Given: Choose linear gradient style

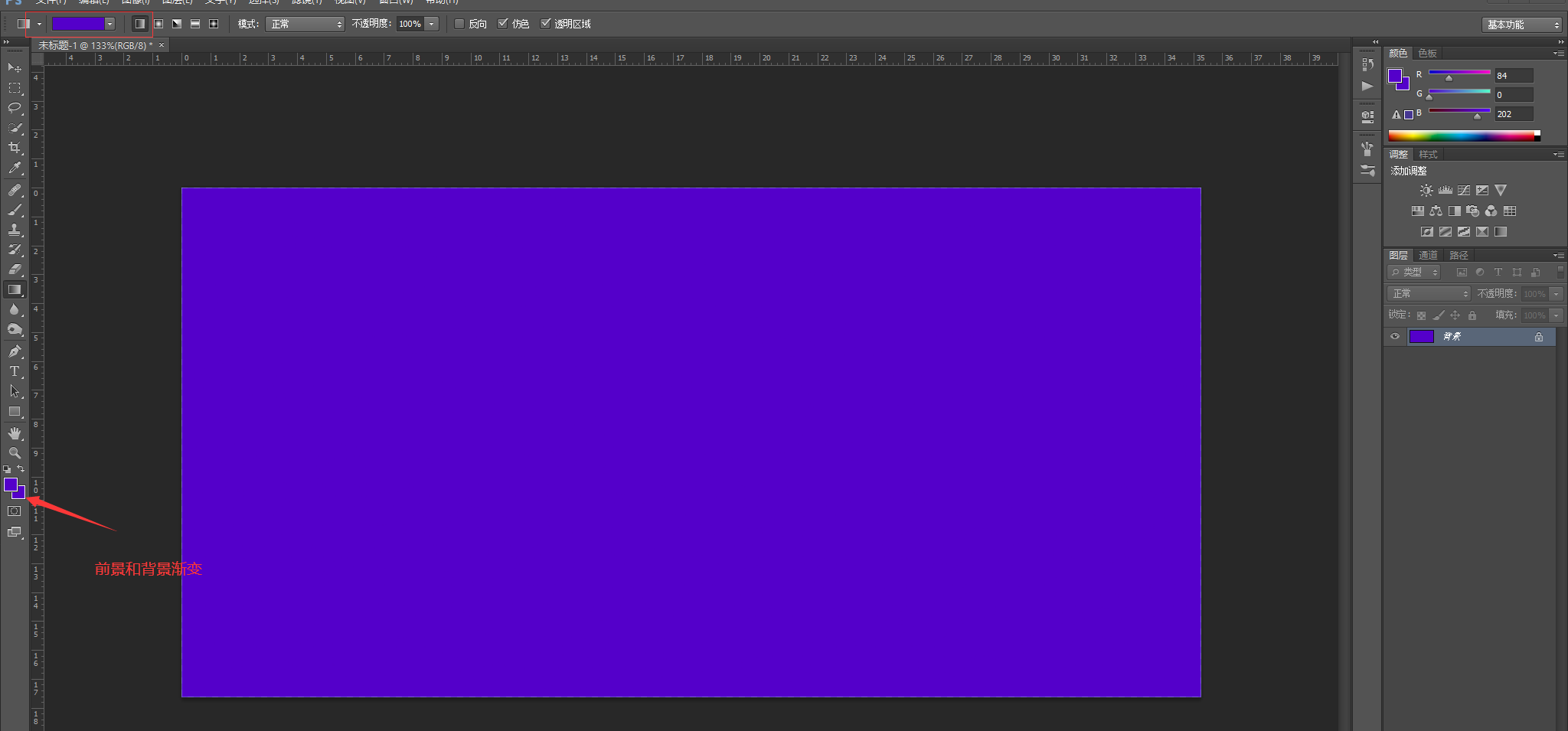Looking at the screenshot, I should pyautogui.click(x=140, y=24).
